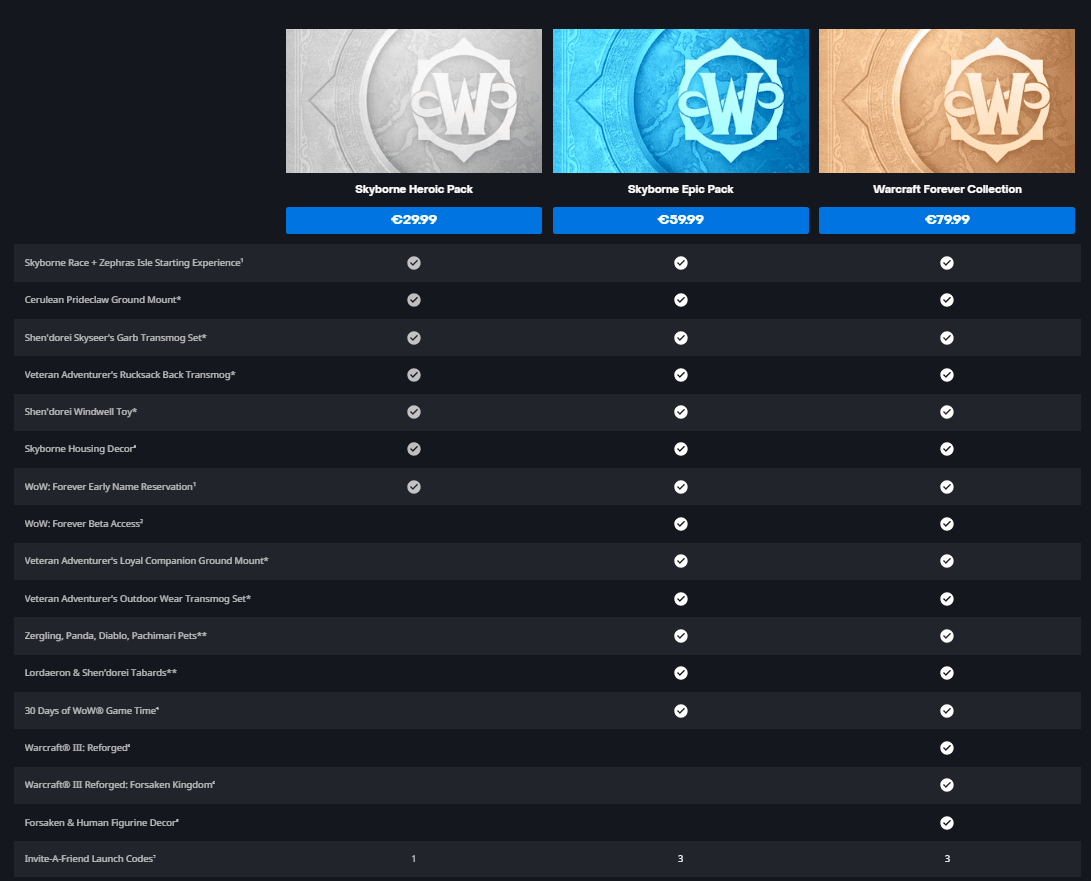Viewport: 1091px width, 881px height.
Task: Click Warcraft III Reforged: Forsaken Kingdom label
Action: coord(120,785)
